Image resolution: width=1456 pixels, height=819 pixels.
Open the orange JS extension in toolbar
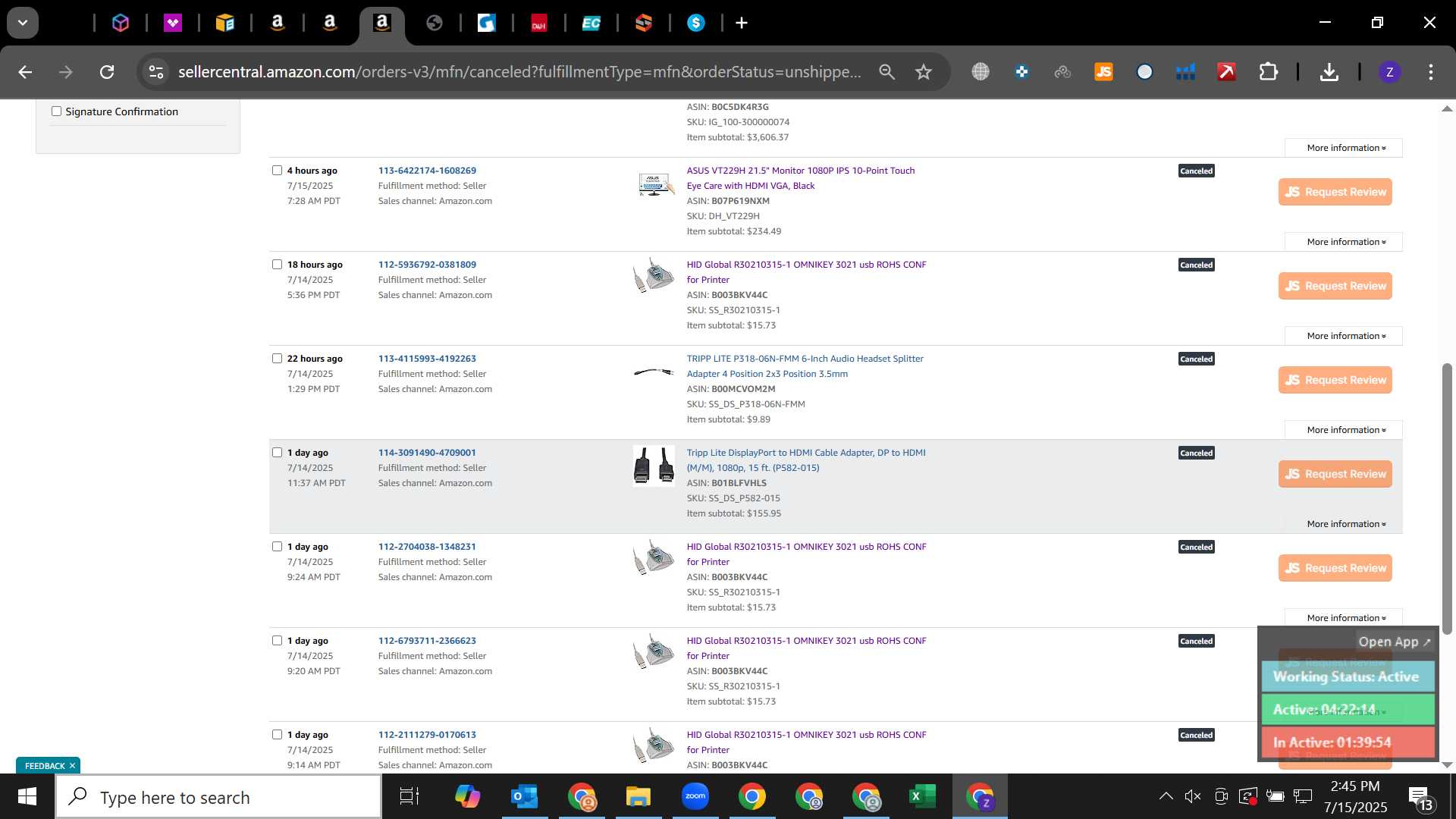1103,72
